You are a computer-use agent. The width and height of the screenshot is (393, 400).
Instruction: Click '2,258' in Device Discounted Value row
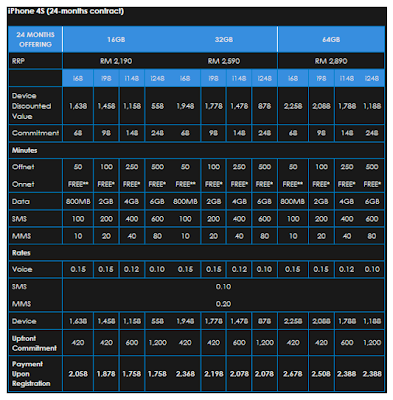coord(293,106)
